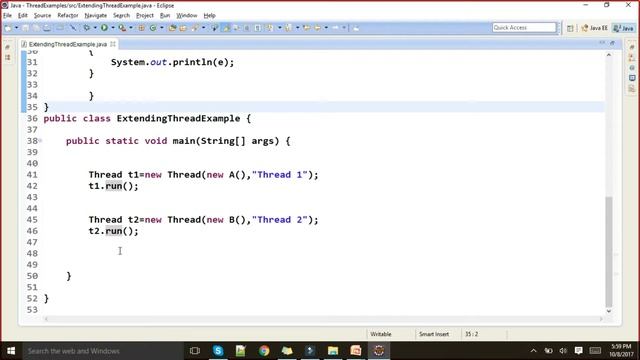Click the Quick Access search field
Viewport: 640px width, 360px height.
tap(524, 27)
